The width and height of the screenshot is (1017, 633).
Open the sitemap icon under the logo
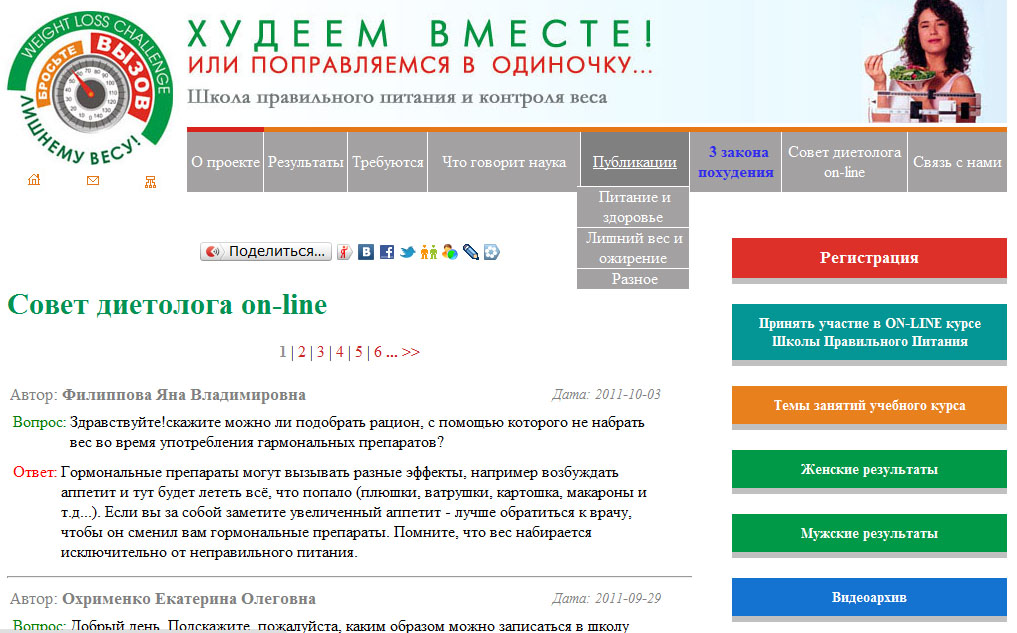[x=150, y=182]
